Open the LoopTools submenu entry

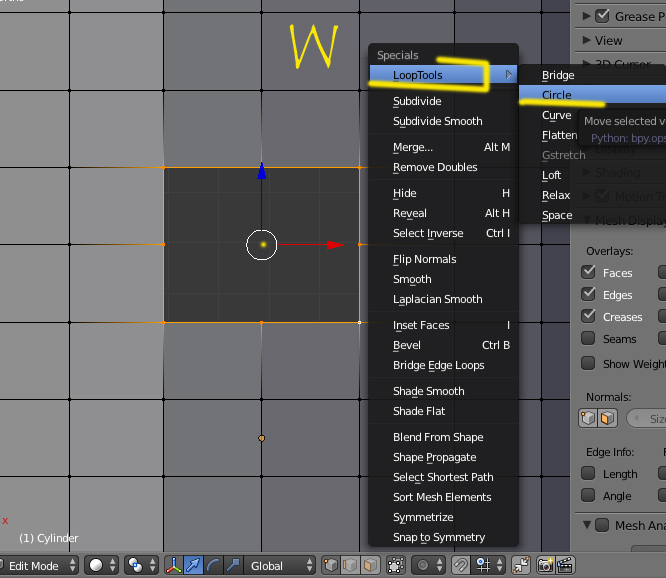(443, 75)
